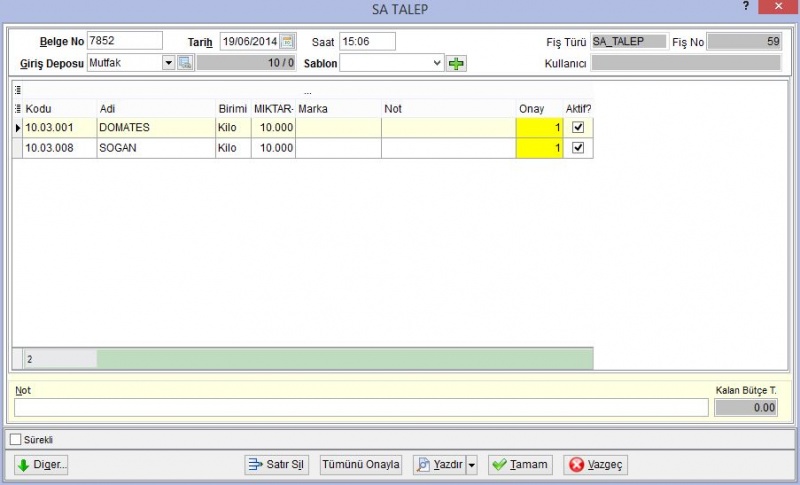
Task: Uncheck Aktif checkbox for SOGAN row
Action: click(578, 147)
